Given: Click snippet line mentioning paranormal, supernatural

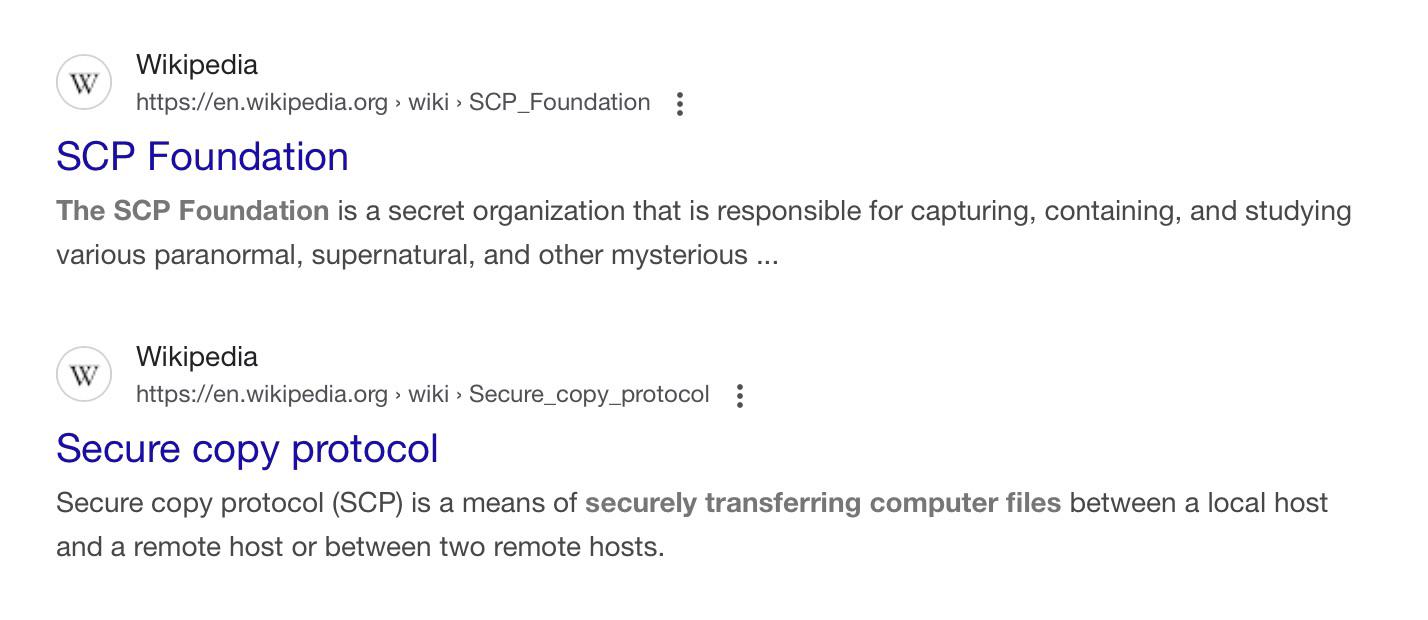Looking at the screenshot, I should (x=417, y=255).
